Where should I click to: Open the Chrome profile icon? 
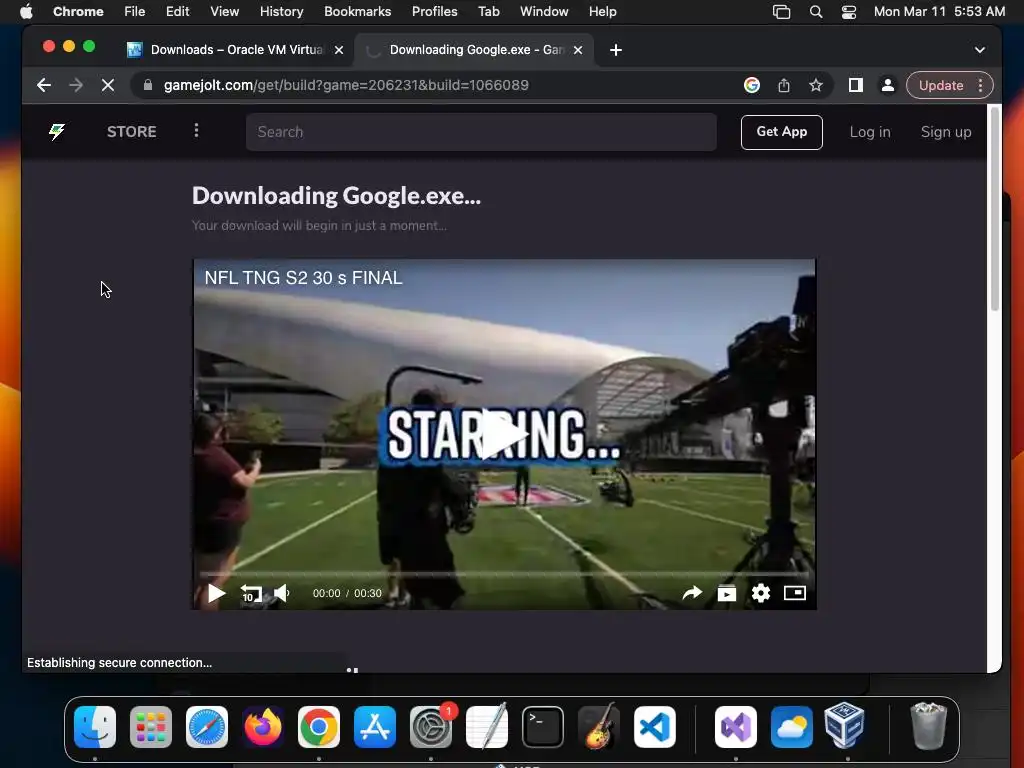pos(888,85)
